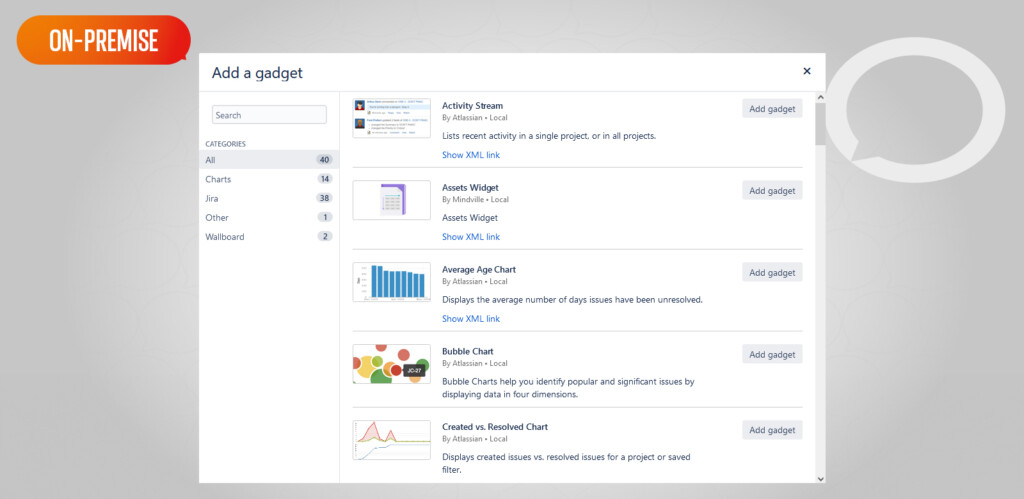
Task: Click the ON-PREMISE badge
Action: 103,40
